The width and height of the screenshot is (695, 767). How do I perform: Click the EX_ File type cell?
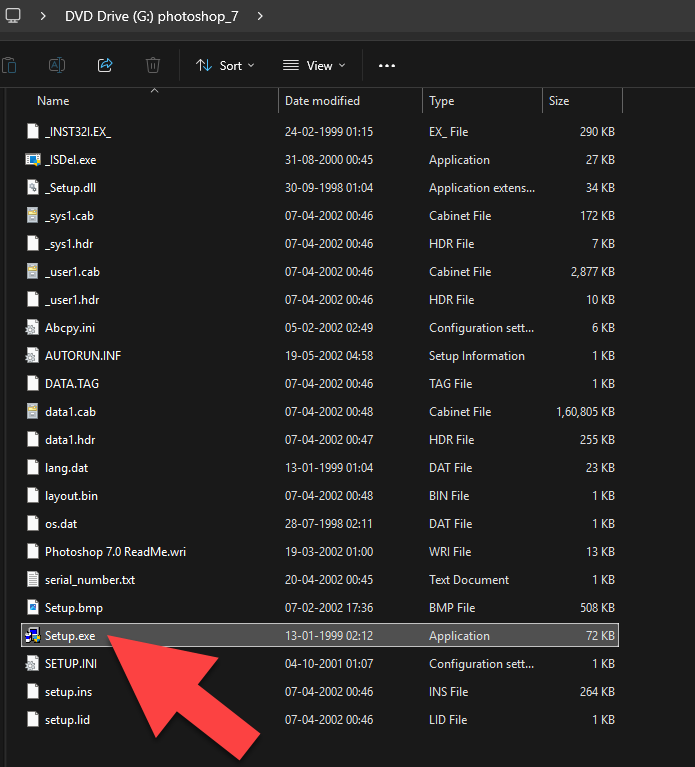(448, 132)
